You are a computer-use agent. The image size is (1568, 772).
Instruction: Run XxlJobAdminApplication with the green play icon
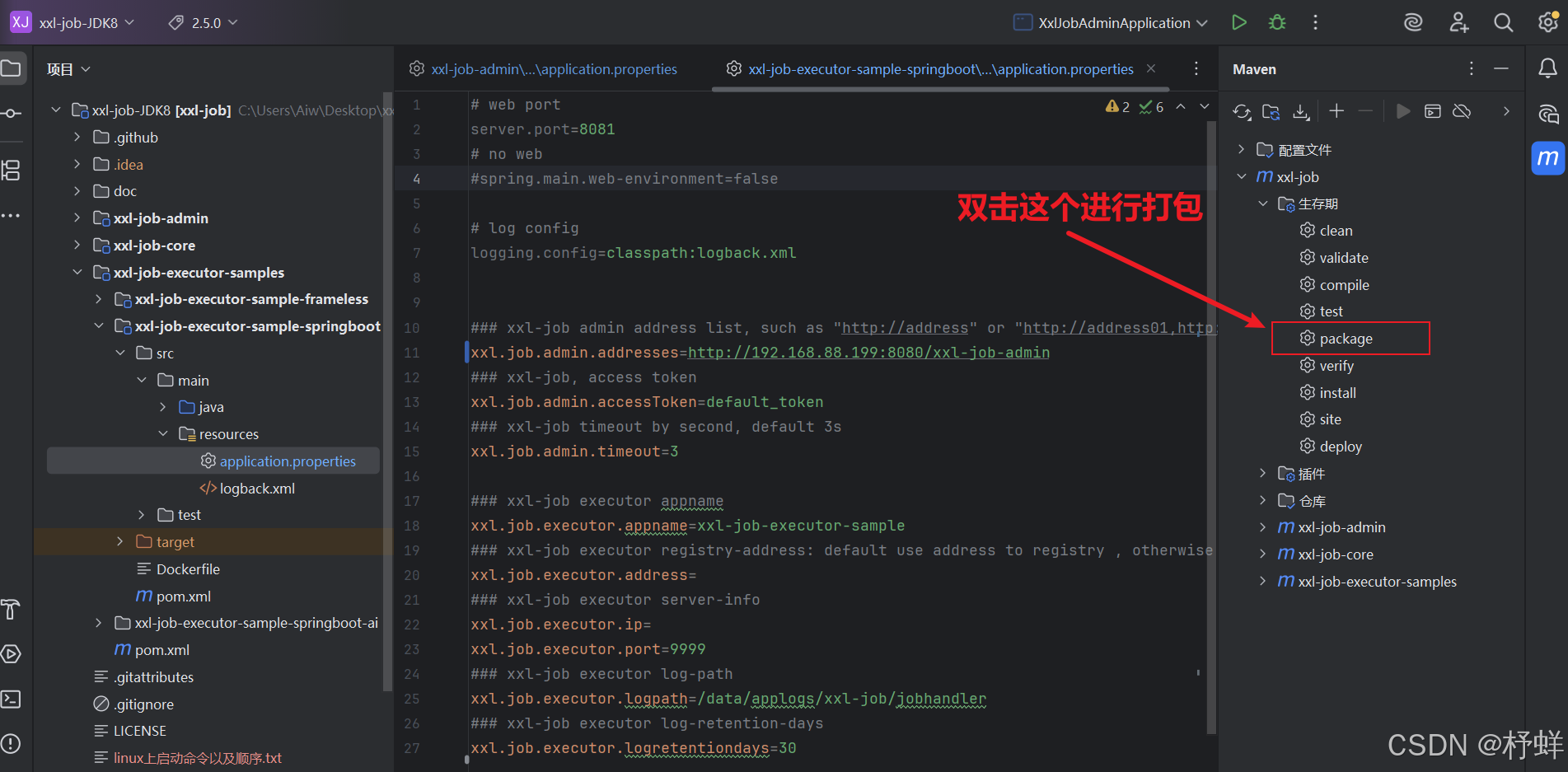coord(1238,22)
